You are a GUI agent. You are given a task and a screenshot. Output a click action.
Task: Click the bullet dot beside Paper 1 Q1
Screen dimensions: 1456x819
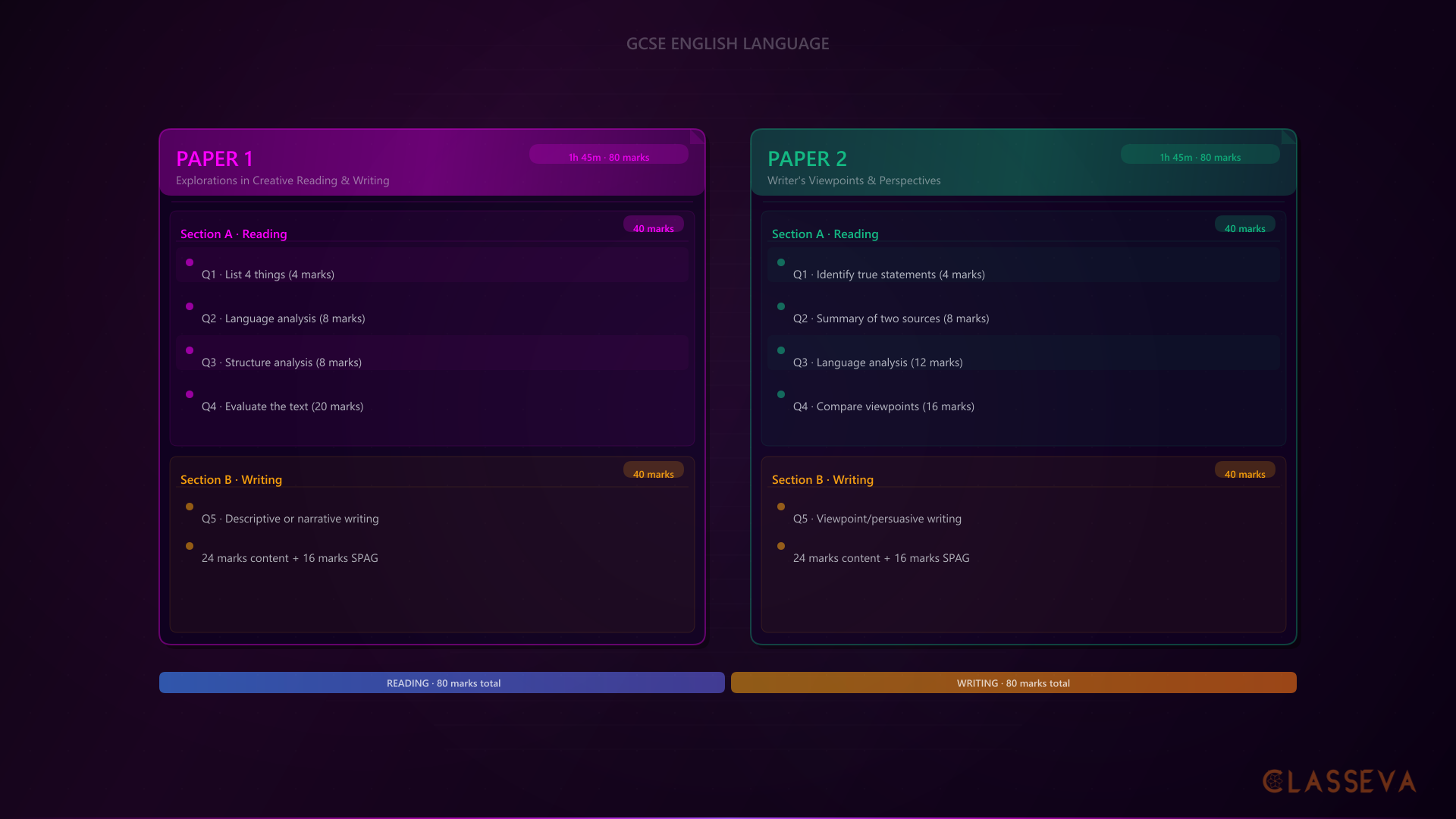[190, 262]
